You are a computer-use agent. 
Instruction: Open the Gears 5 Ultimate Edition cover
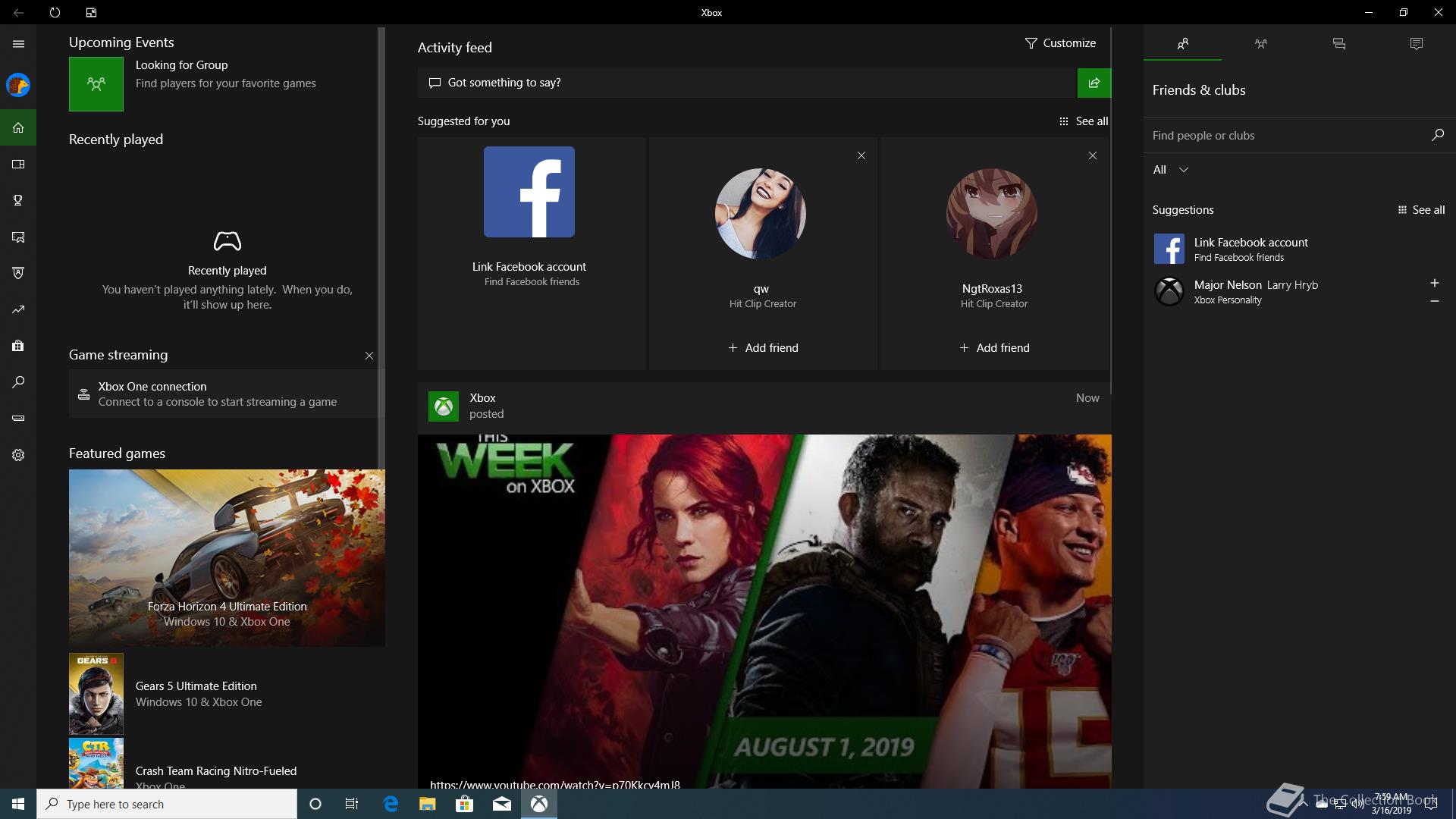coord(96,694)
